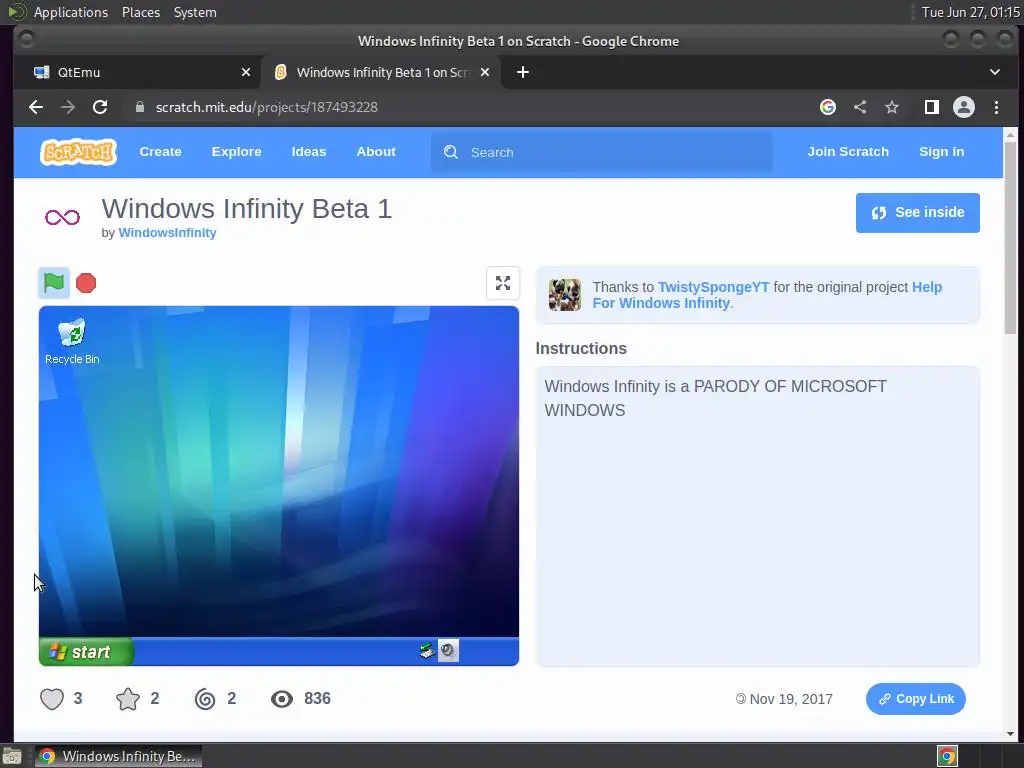Share this page via share icon
1024x768 pixels.
(860, 107)
